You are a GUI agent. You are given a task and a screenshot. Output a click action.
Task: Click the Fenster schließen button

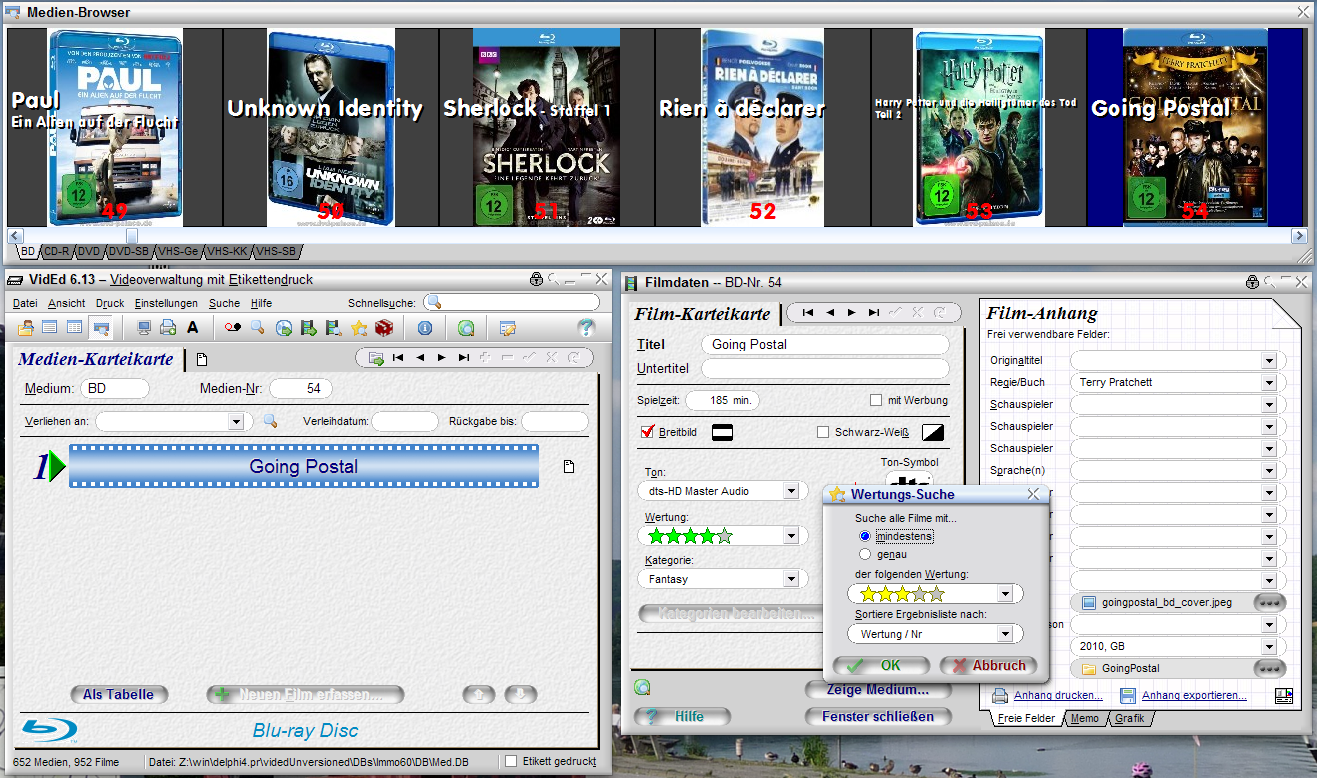[x=876, y=716]
